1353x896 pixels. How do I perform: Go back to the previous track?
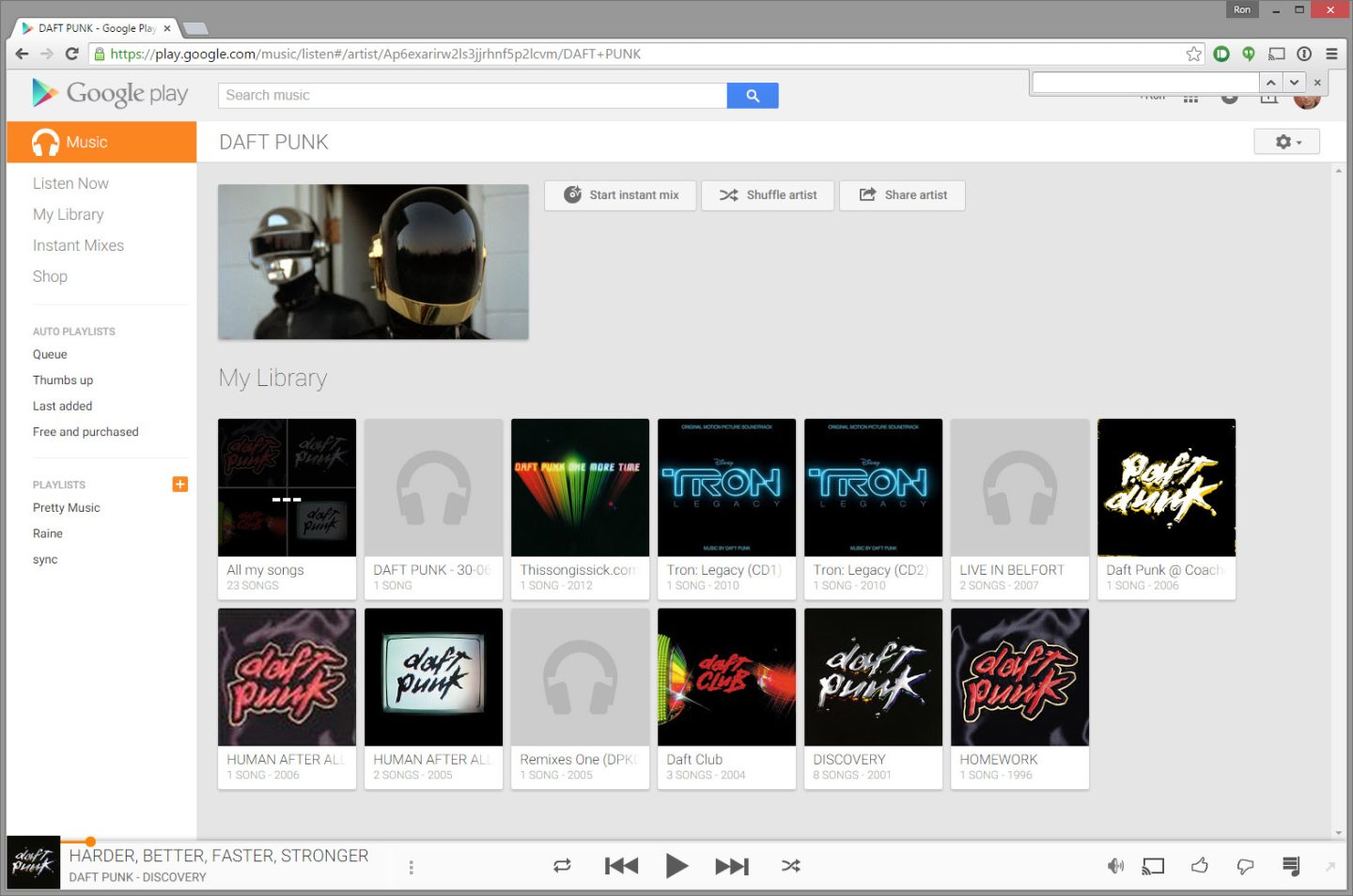tap(621, 866)
